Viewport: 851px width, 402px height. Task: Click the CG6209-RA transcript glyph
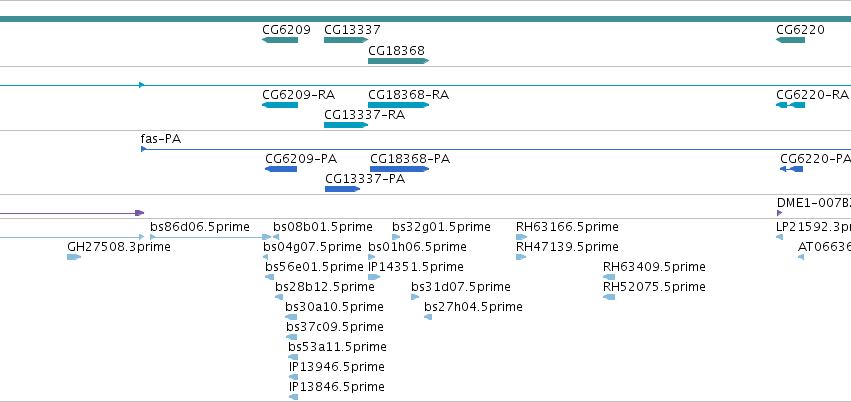click(280, 105)
